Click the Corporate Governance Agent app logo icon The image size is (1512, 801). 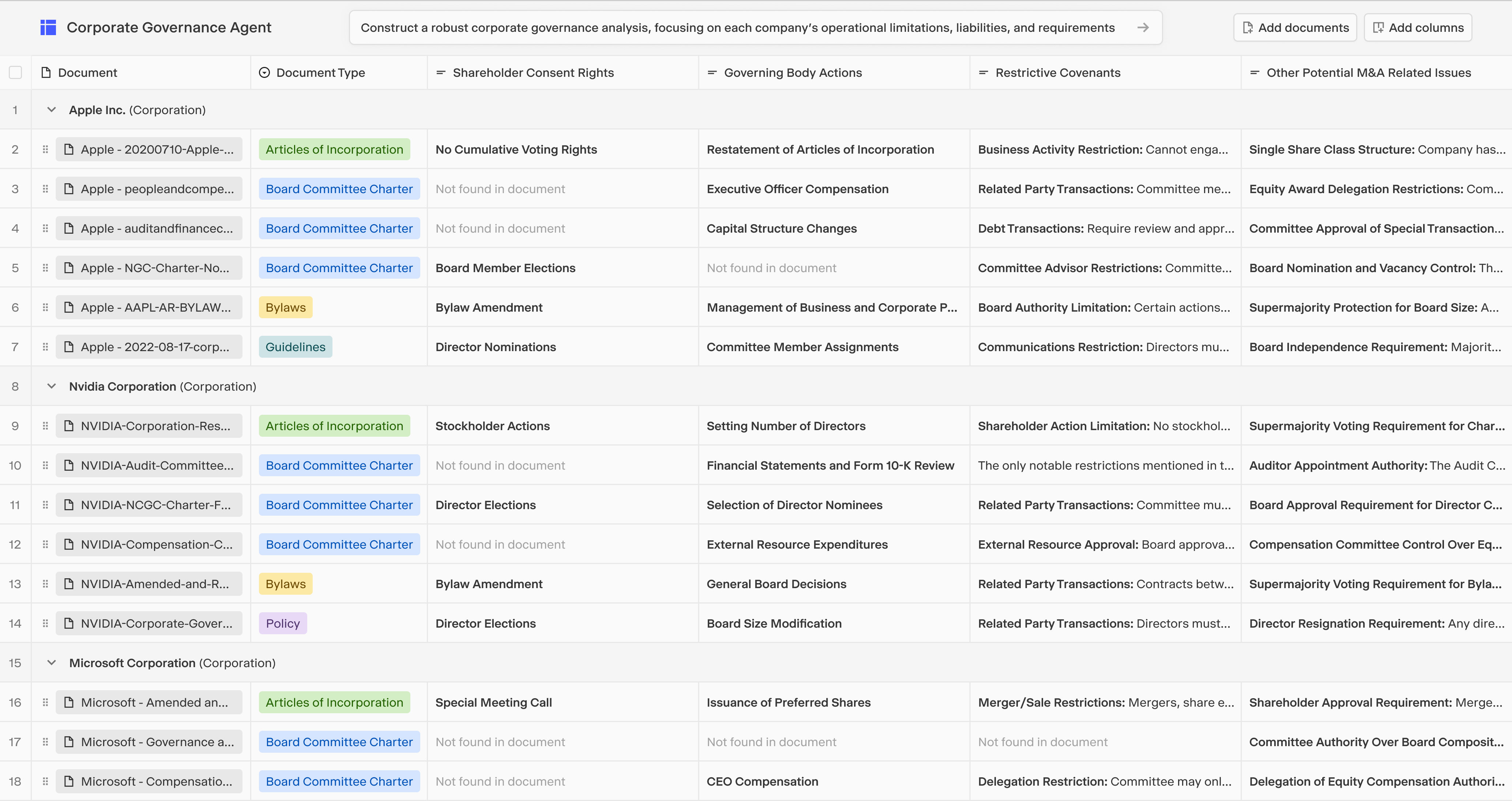click(48, 27)
